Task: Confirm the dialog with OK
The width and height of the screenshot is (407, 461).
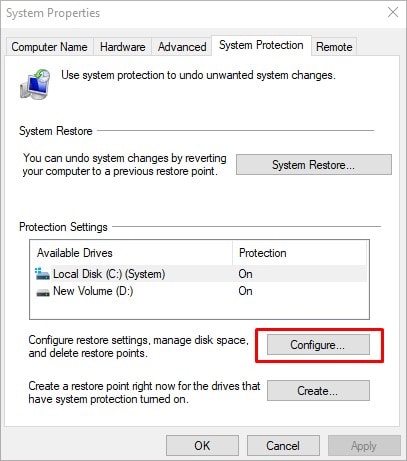Action: (x=202, y=445)
